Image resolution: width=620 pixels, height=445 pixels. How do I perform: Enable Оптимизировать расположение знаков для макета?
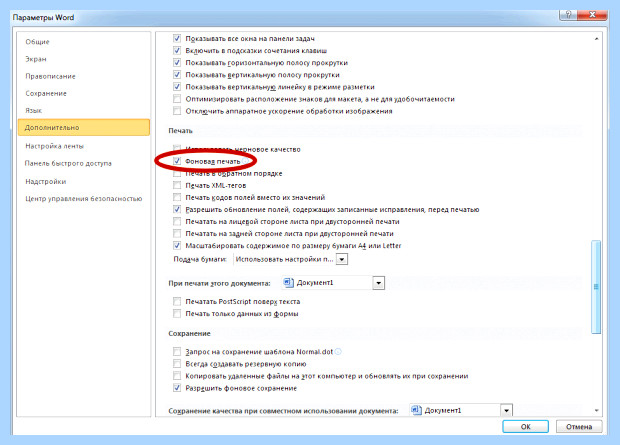pyautogui.click(x=177, y=99)
